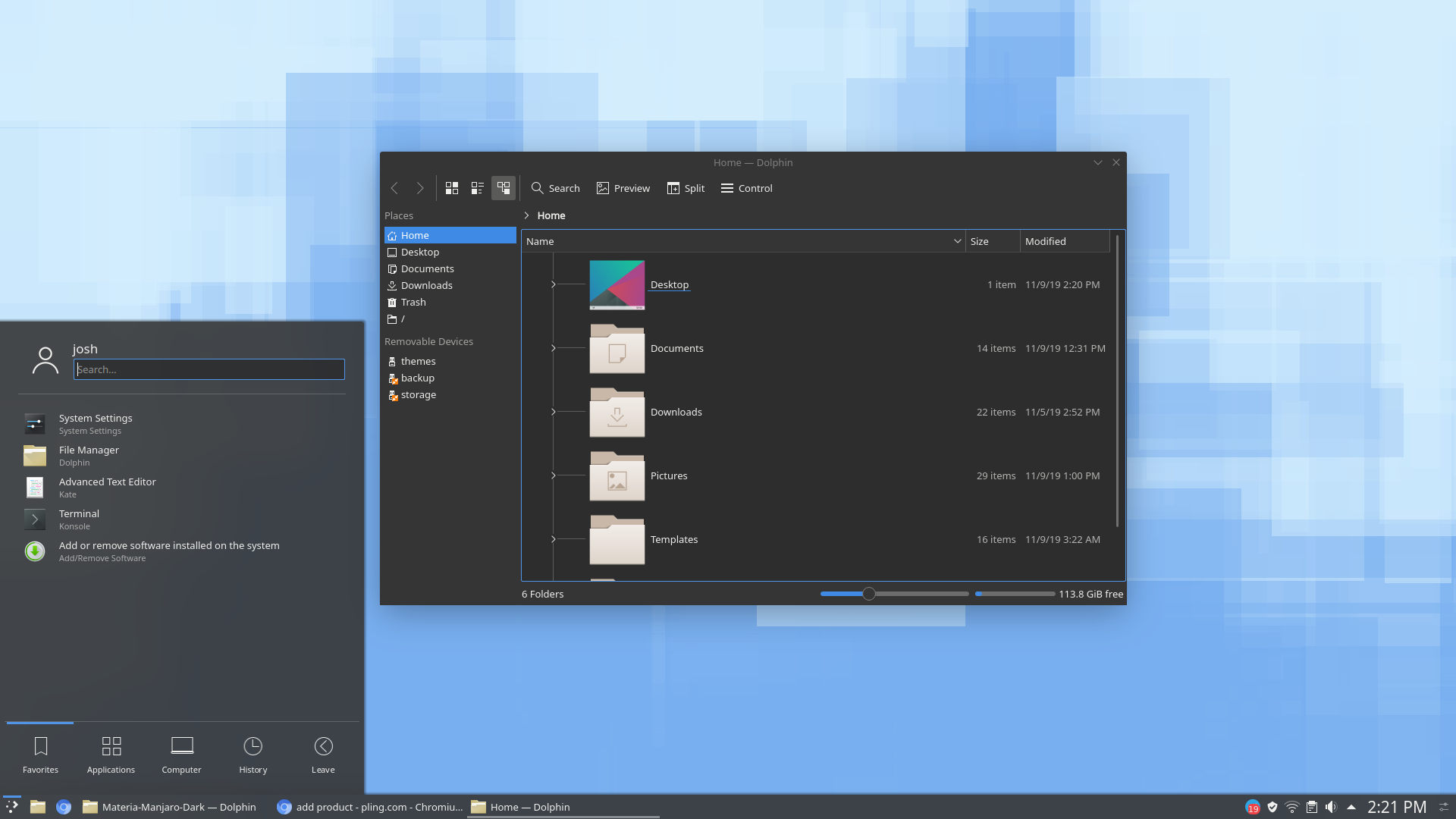This screenshot has width=1456, height=819.
Task: Click the Templates folder name
Action: [x=674, y=539]
